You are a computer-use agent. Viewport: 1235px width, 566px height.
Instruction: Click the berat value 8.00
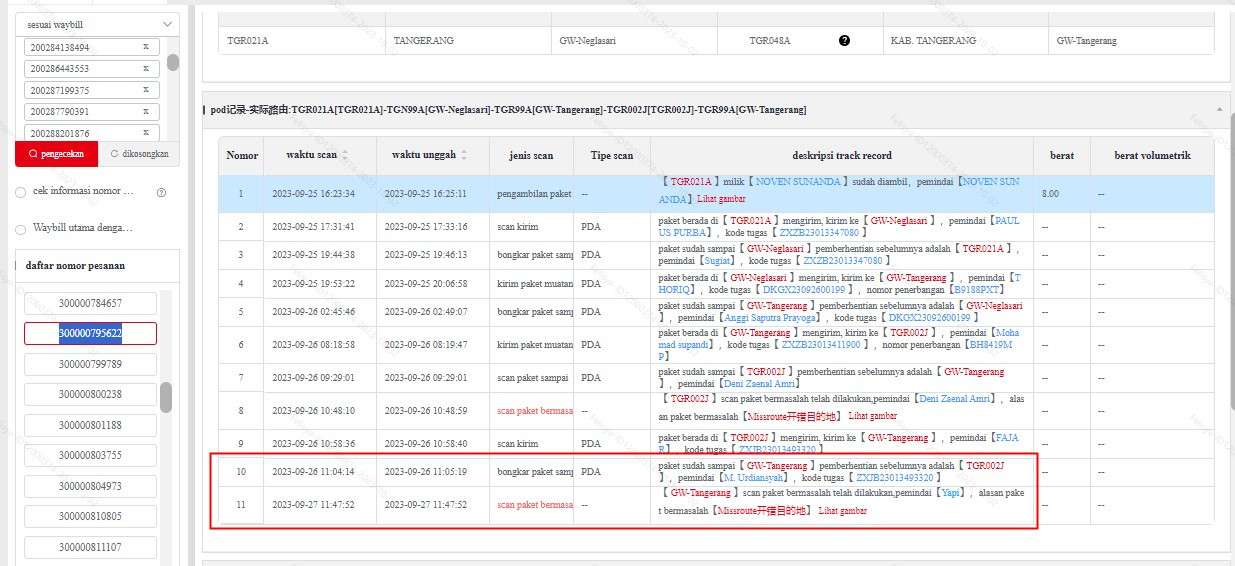pyautogui.click(x=1050, y=193)
